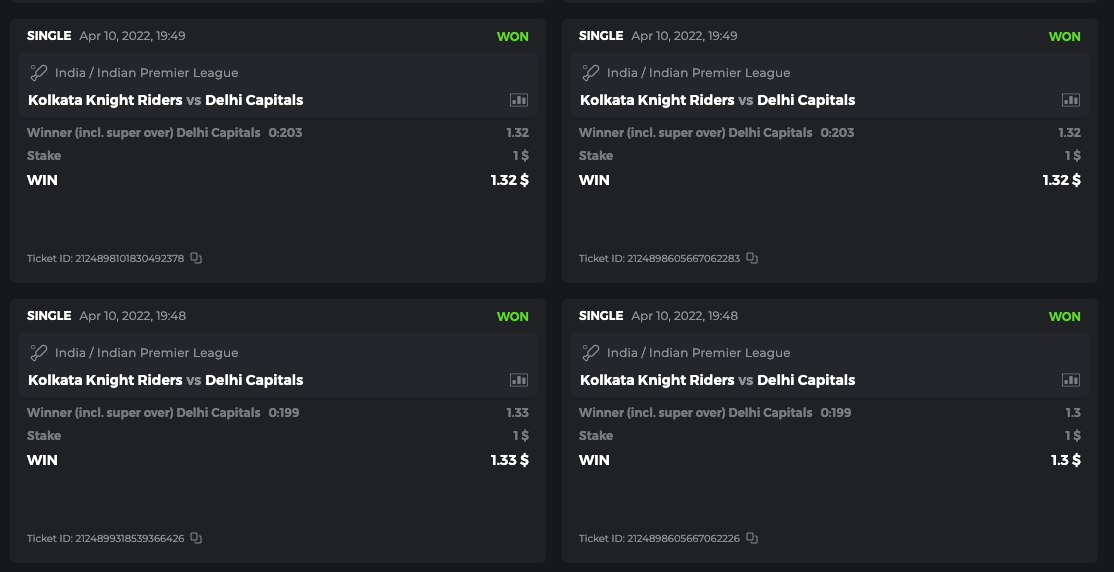1114x572 pixels.
Task: Open India / Indian Premier League on ticket 492378 card
Action: 146,73
